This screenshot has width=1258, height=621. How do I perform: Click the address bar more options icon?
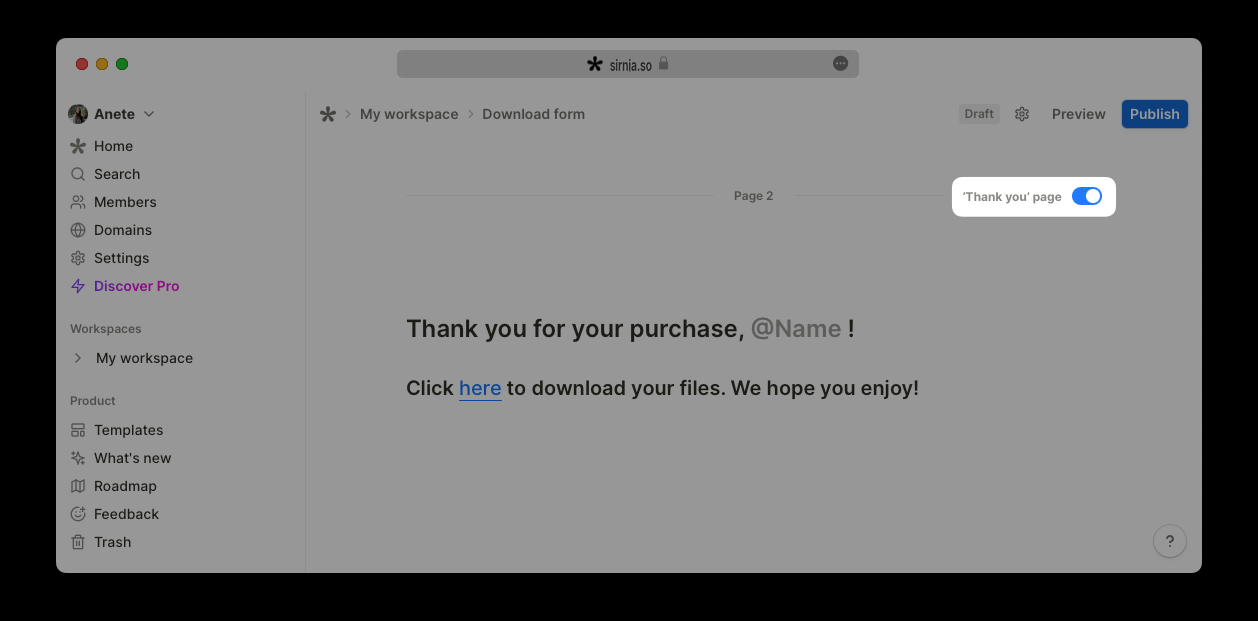click(x=841, y=63)
